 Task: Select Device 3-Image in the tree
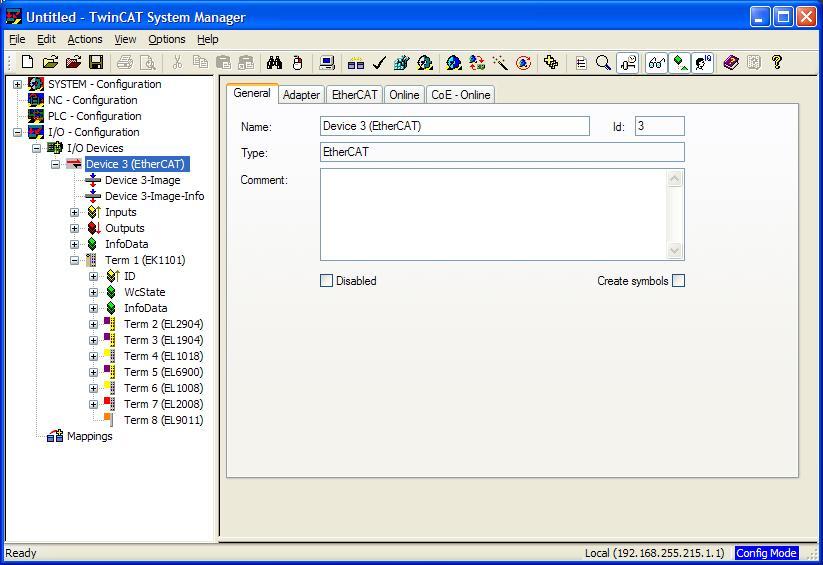coord(142,180)
